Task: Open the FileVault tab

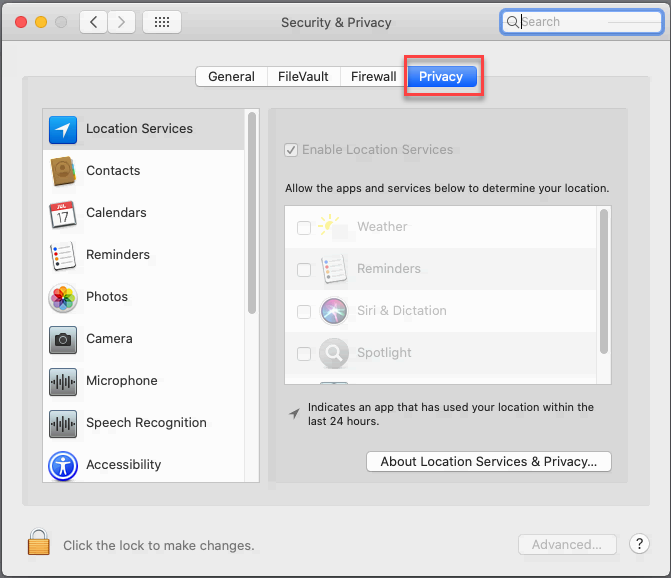Action: coord(303,77)
